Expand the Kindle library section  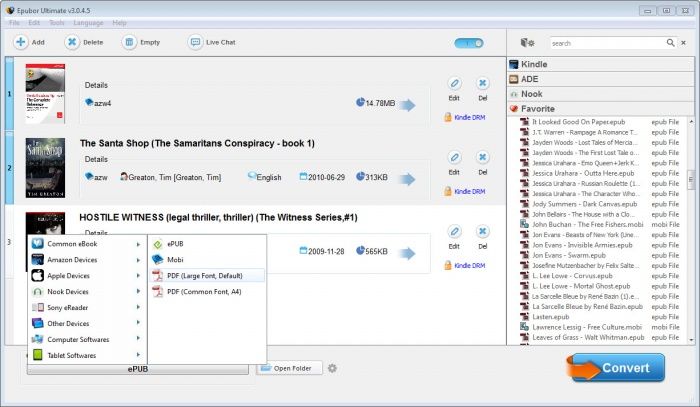point(601,64)
